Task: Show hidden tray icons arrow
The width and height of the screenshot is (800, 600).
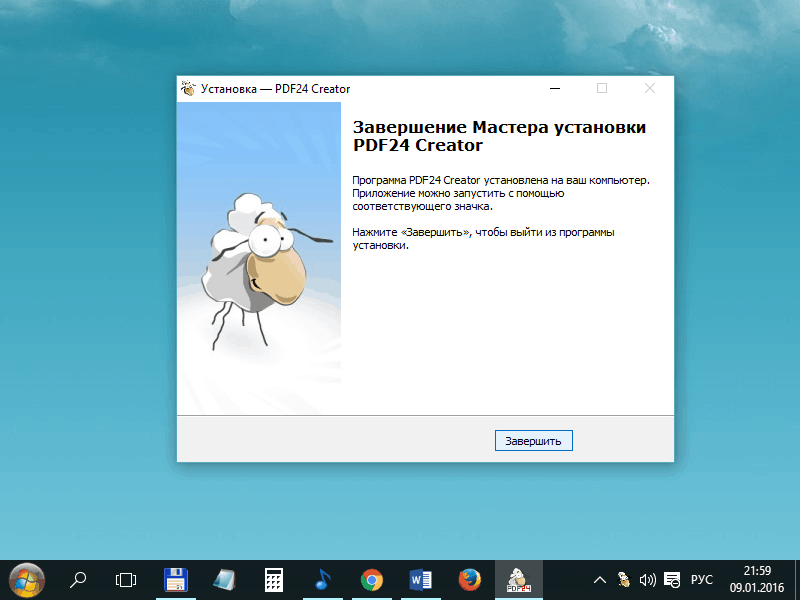Action: pyautogui.click(x=600, y=580)
